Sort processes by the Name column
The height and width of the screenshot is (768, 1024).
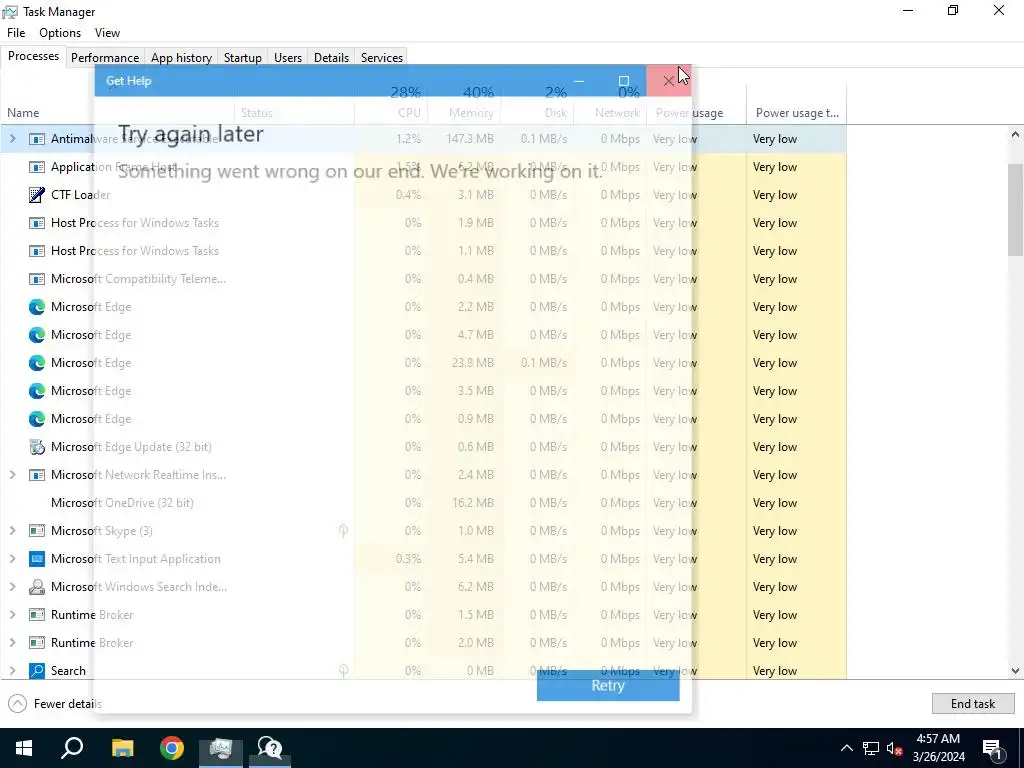tap(23, 113)
